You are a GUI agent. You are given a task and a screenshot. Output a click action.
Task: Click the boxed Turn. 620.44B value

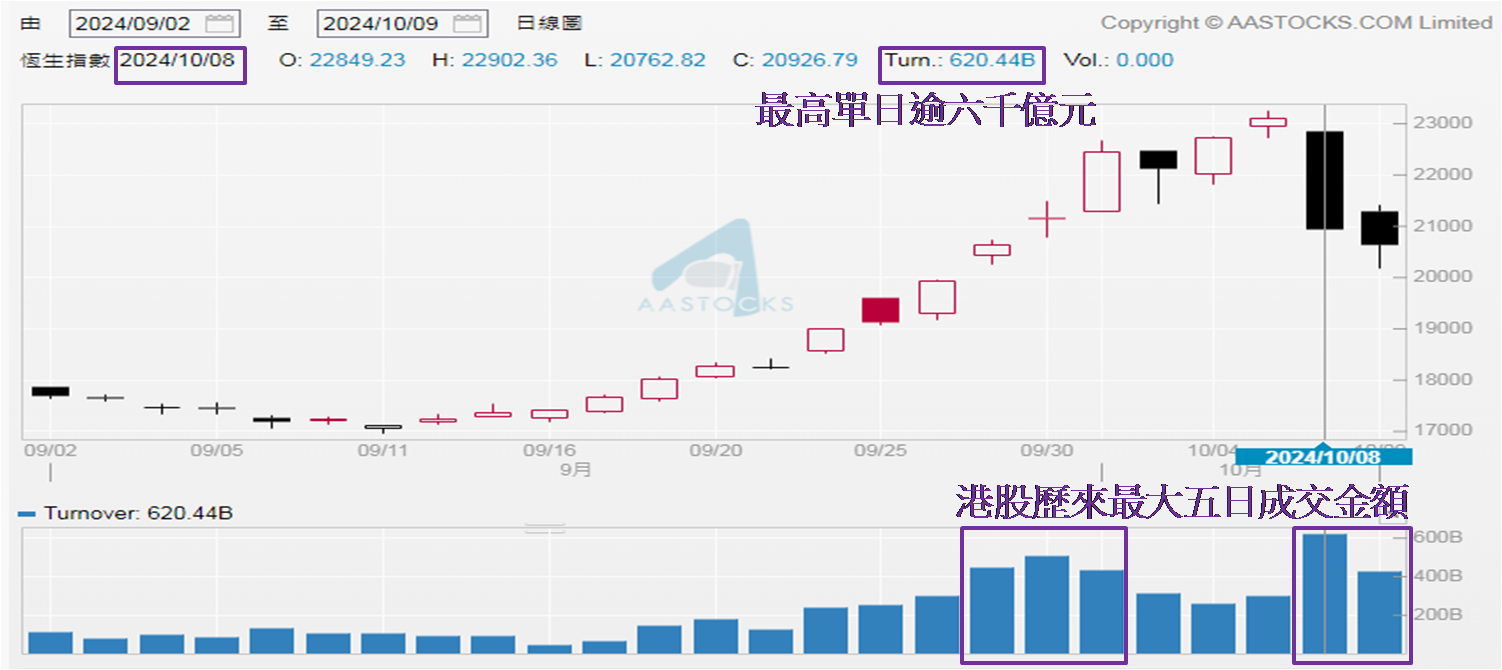pyautogui.click(x=962, y=61)
